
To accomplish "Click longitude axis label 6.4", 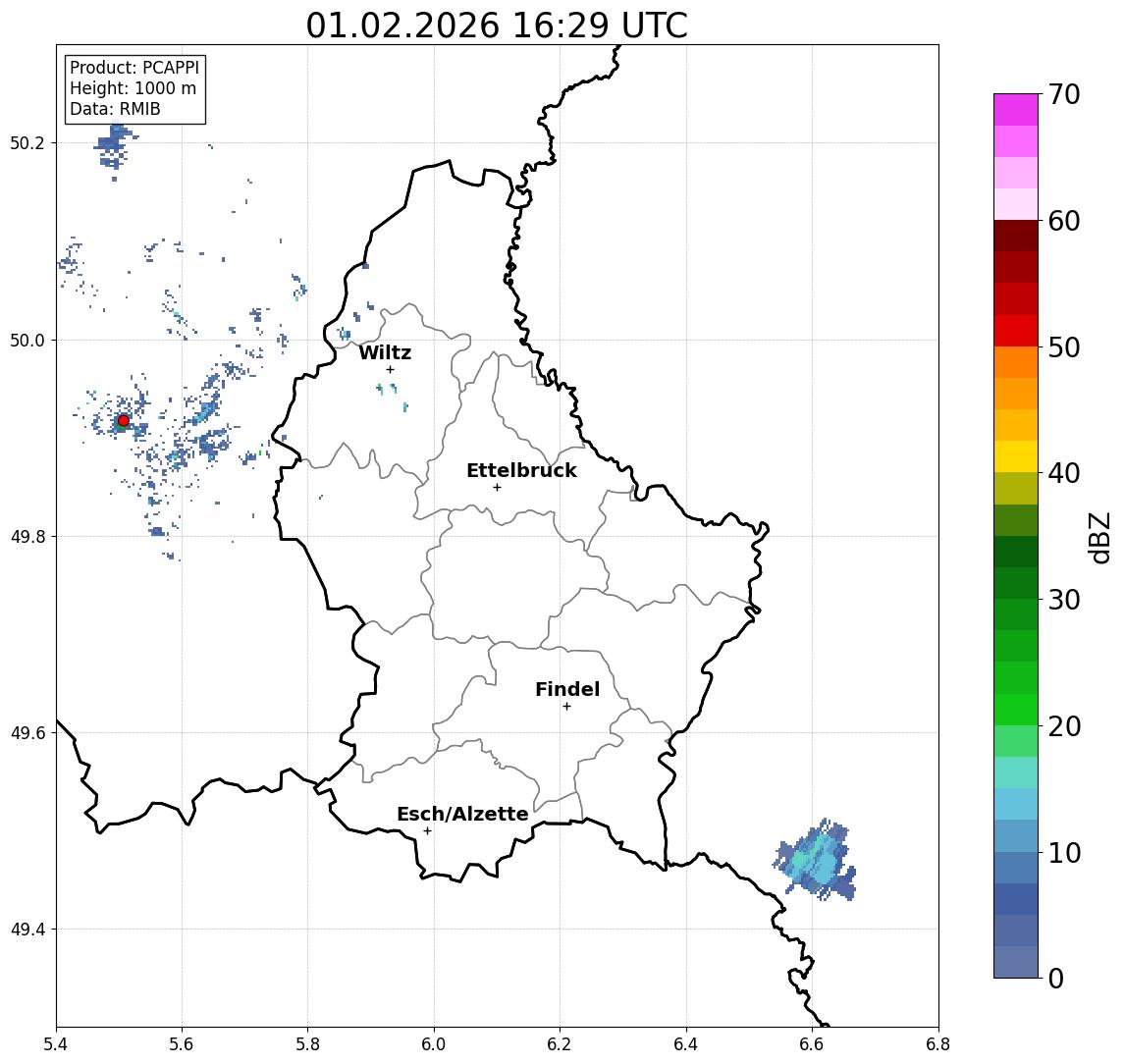I will click(686, 1044).
